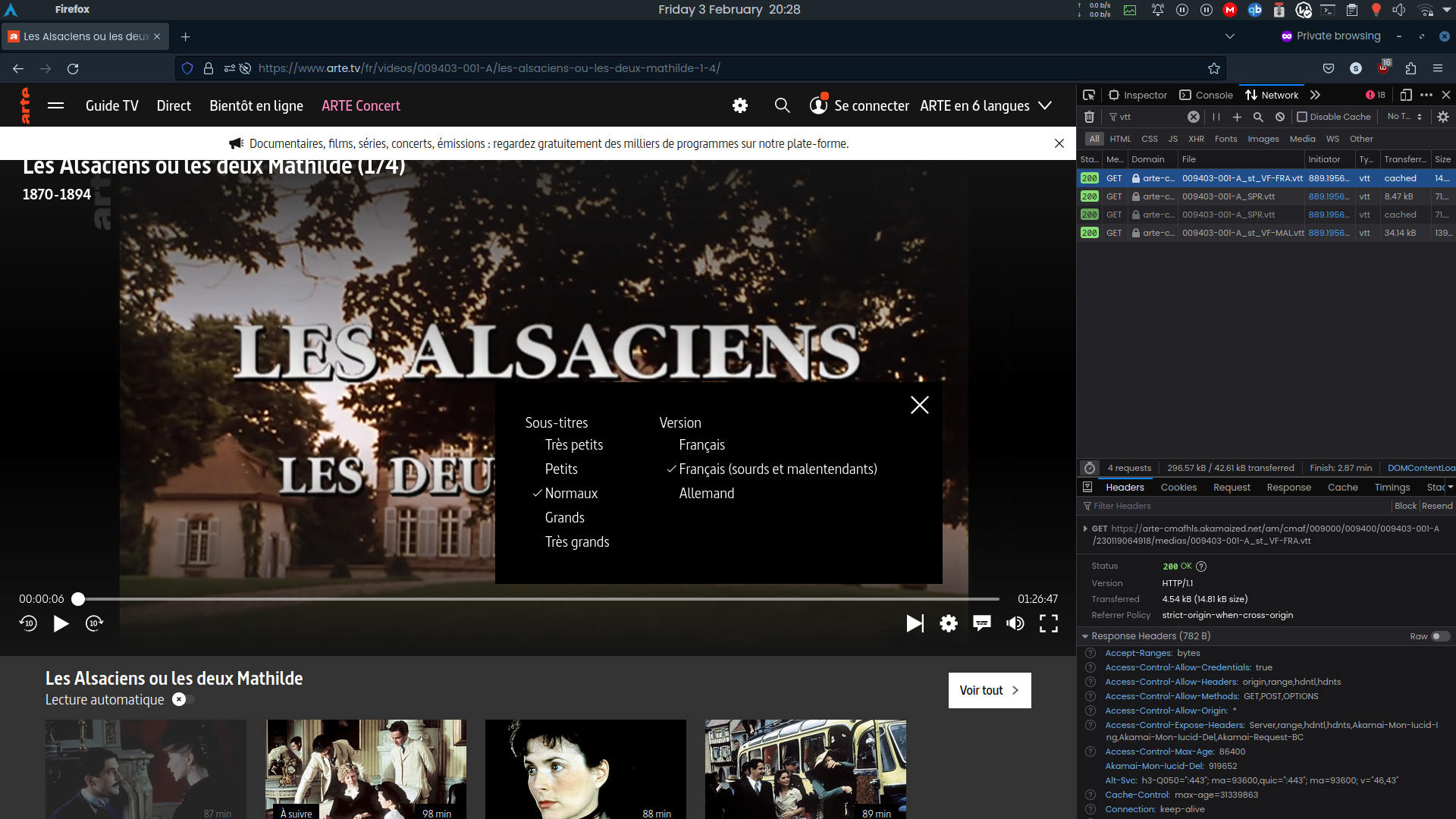Open the throttling dropdown in Network panel

1404,117
